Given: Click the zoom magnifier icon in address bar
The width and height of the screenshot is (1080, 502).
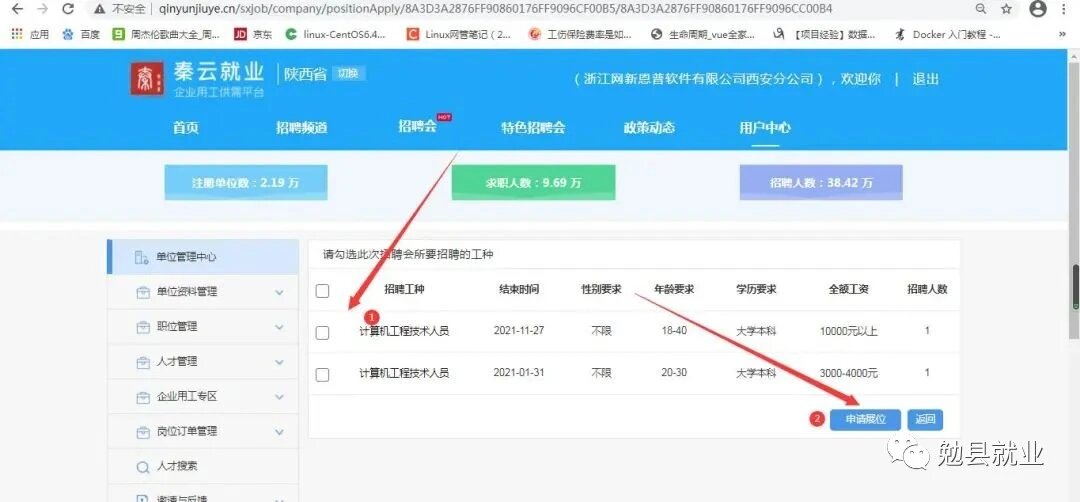Looking at the screenshot, I should pos(981,9).
